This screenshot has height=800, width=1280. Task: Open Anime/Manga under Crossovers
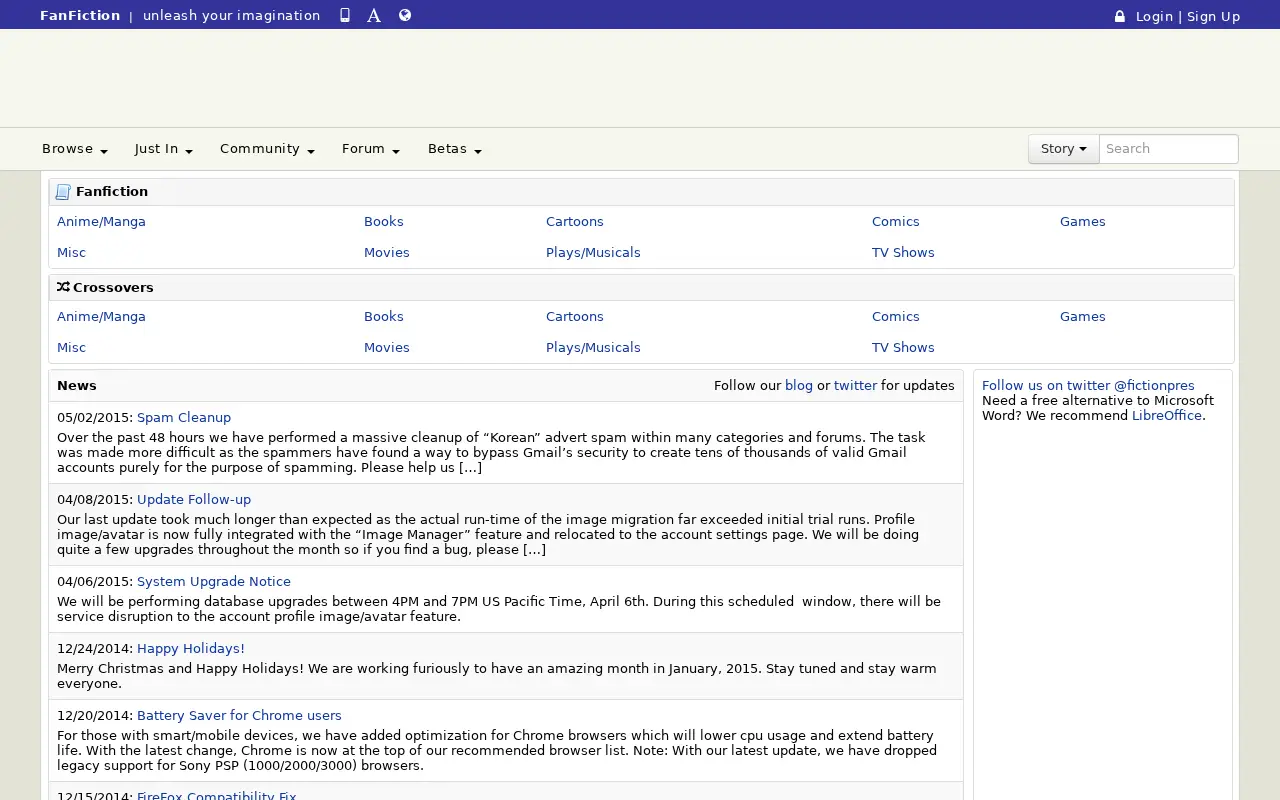click(101, 317)
